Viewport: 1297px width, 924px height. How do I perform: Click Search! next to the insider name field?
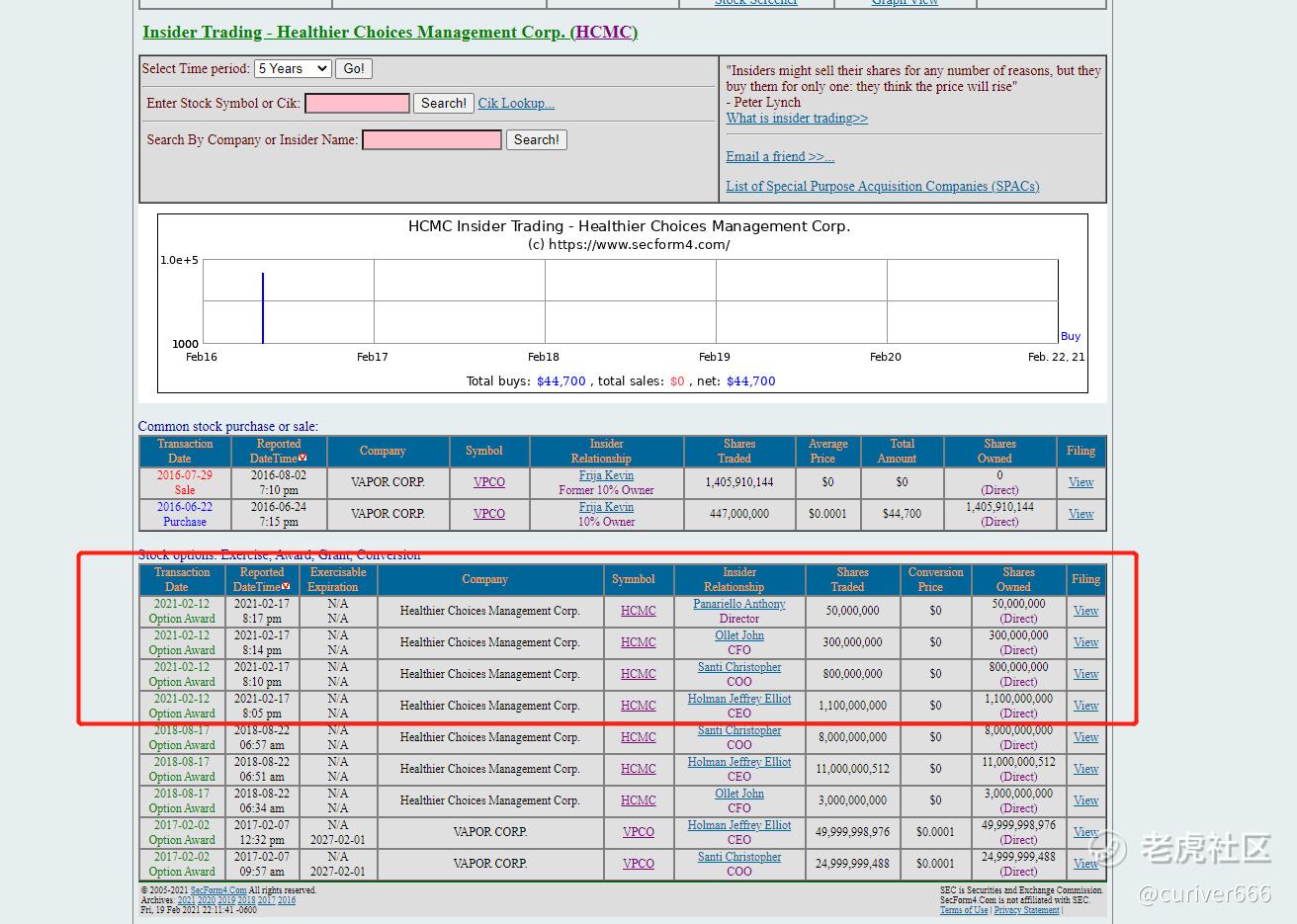pos(537,139)
